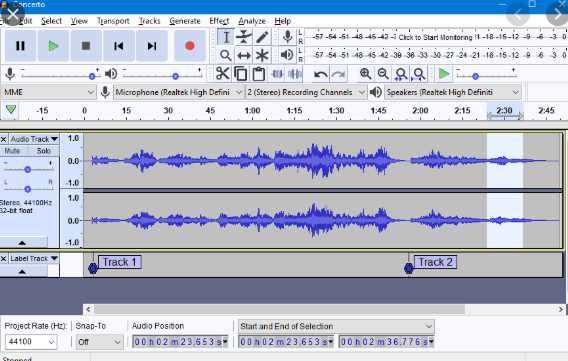
Task: Click the Play-at-speed green button
Action: pyautogui.click(x=444, y=74)
